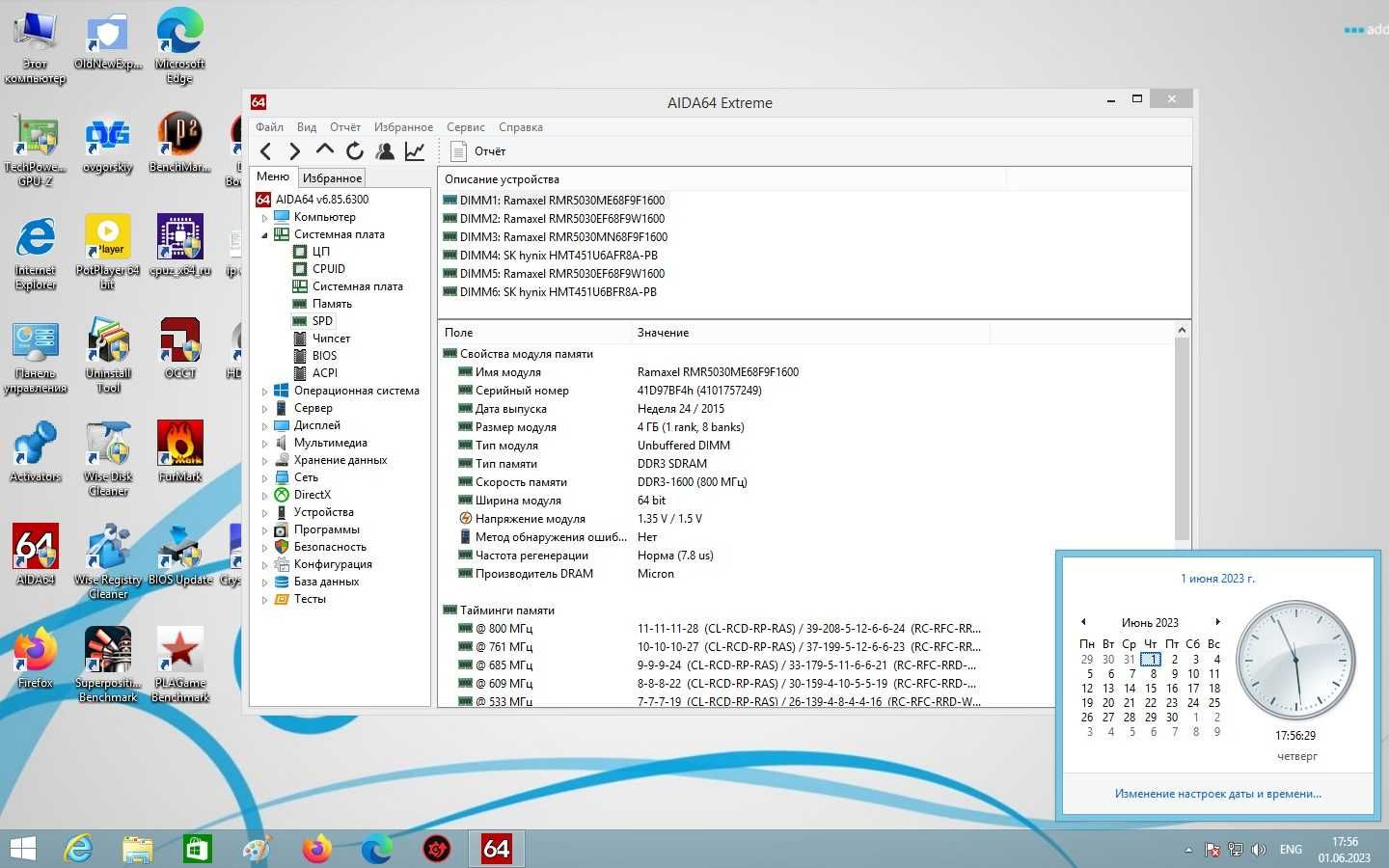
Task: Go to previous month in calendar
Action: (1083, 622)
